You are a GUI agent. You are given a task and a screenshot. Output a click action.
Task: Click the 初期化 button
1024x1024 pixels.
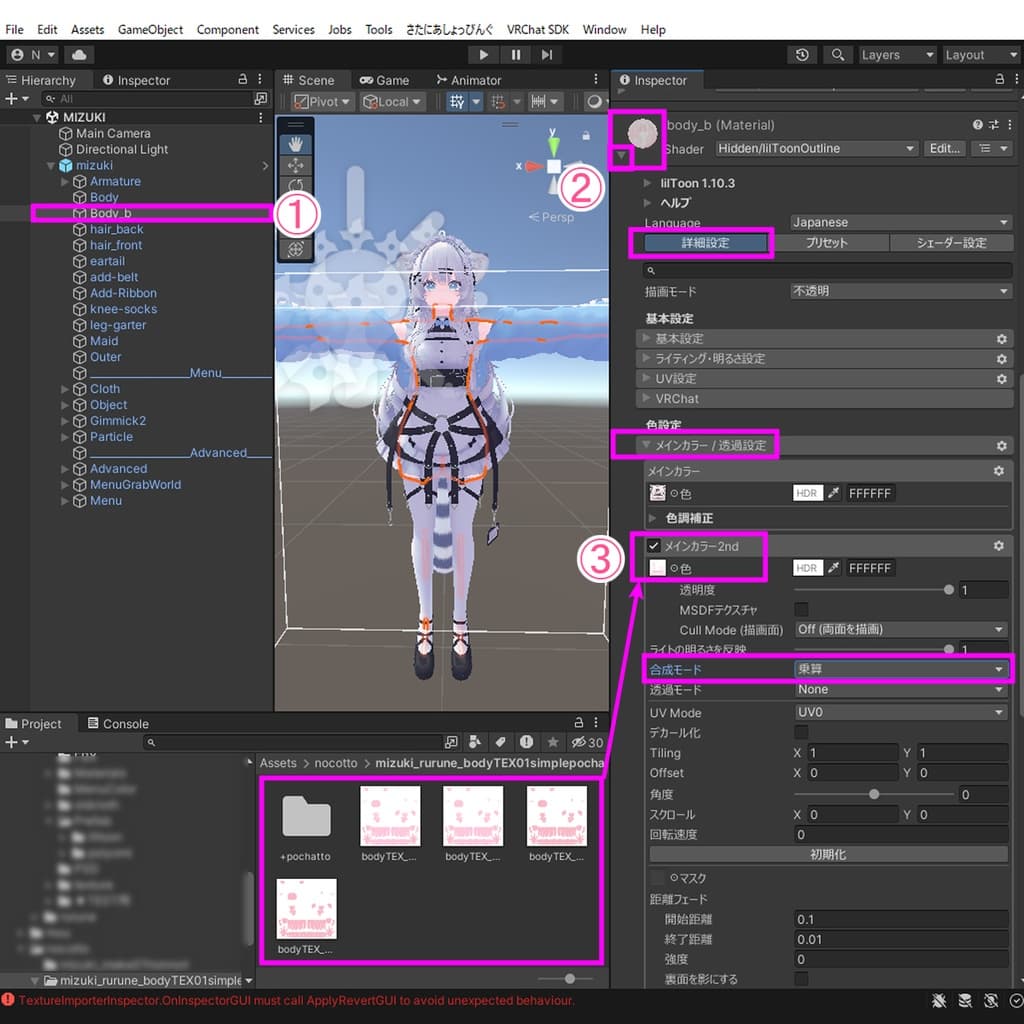(x=828, y=855)
